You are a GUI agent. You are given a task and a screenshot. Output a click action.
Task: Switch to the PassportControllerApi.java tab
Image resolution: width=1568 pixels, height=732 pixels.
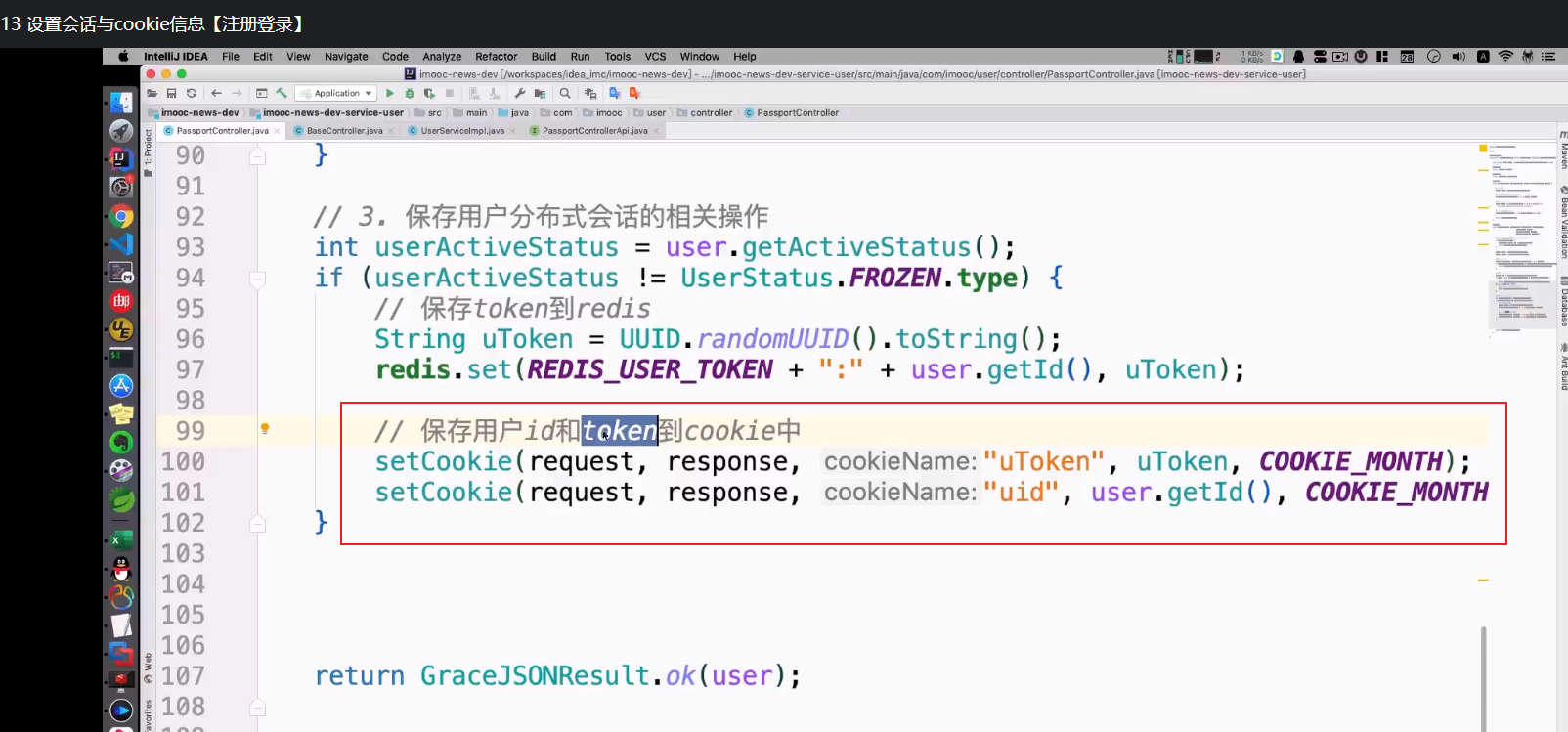[594, 131]
